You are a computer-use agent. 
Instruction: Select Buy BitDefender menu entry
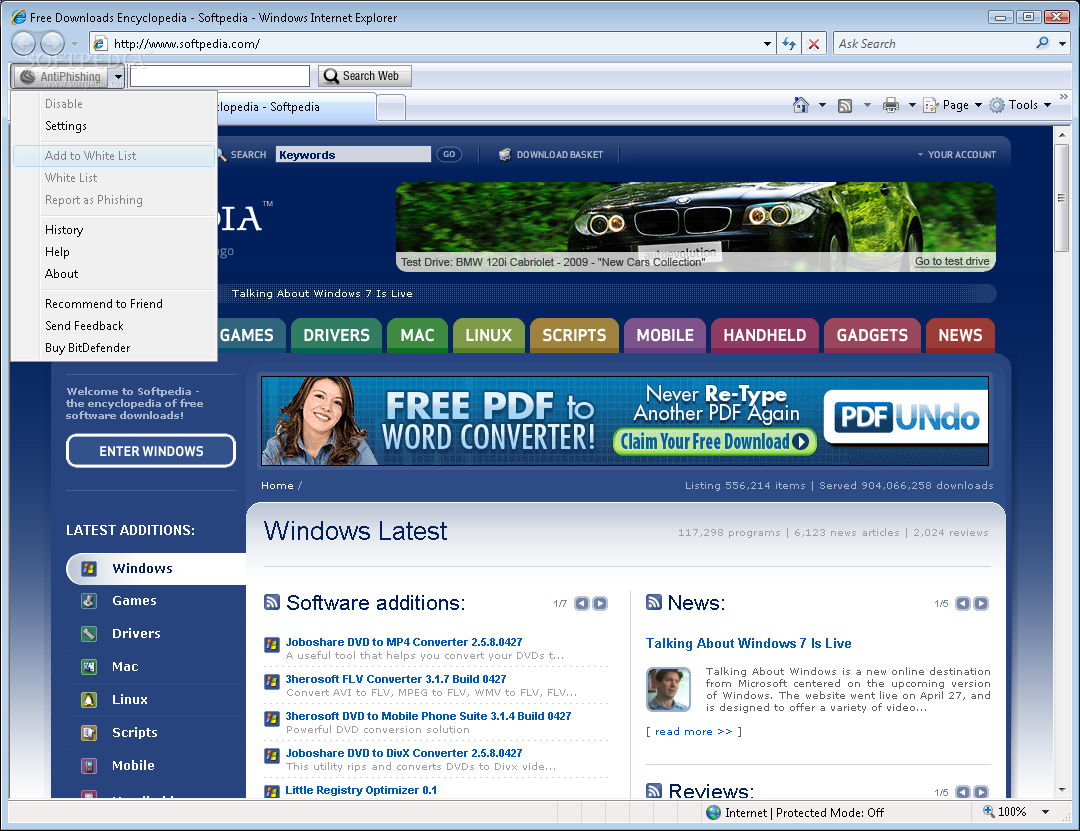coord(114,348)
